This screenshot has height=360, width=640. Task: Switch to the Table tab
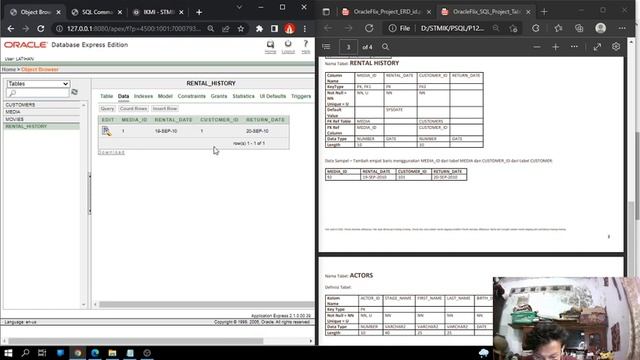[x=106, y=96]
